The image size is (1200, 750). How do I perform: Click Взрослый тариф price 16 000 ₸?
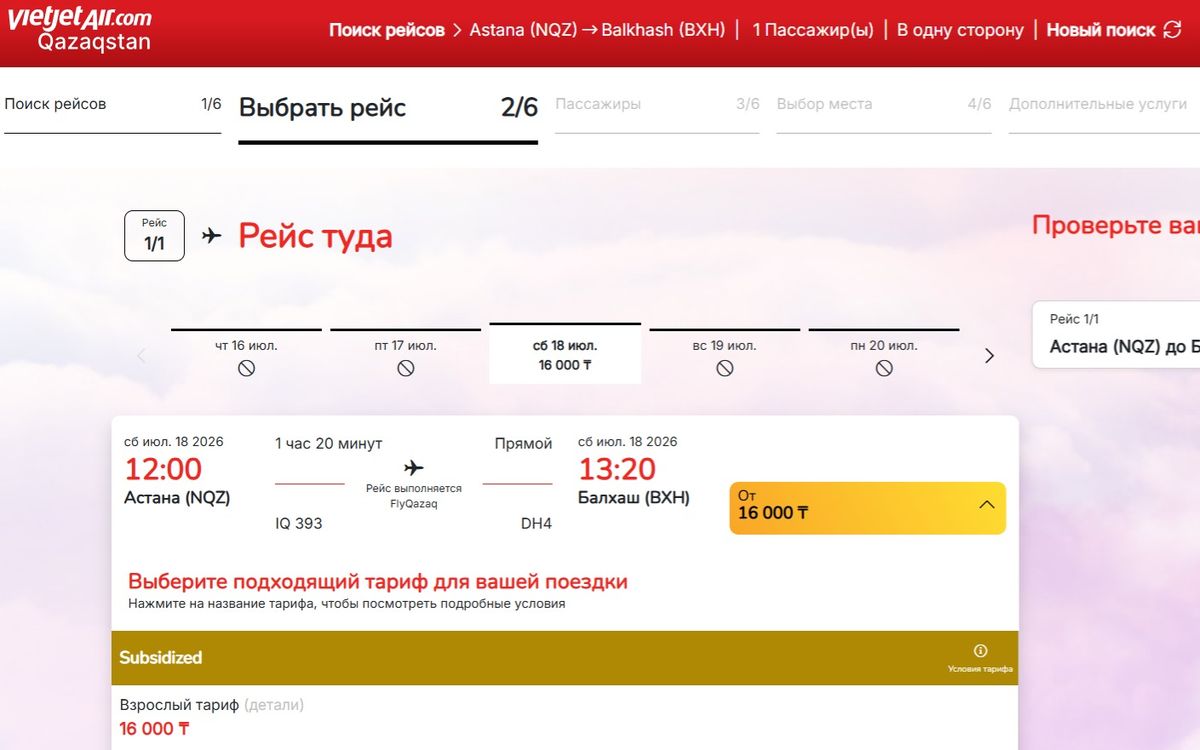pyautogui.click(x=154, y=729)
